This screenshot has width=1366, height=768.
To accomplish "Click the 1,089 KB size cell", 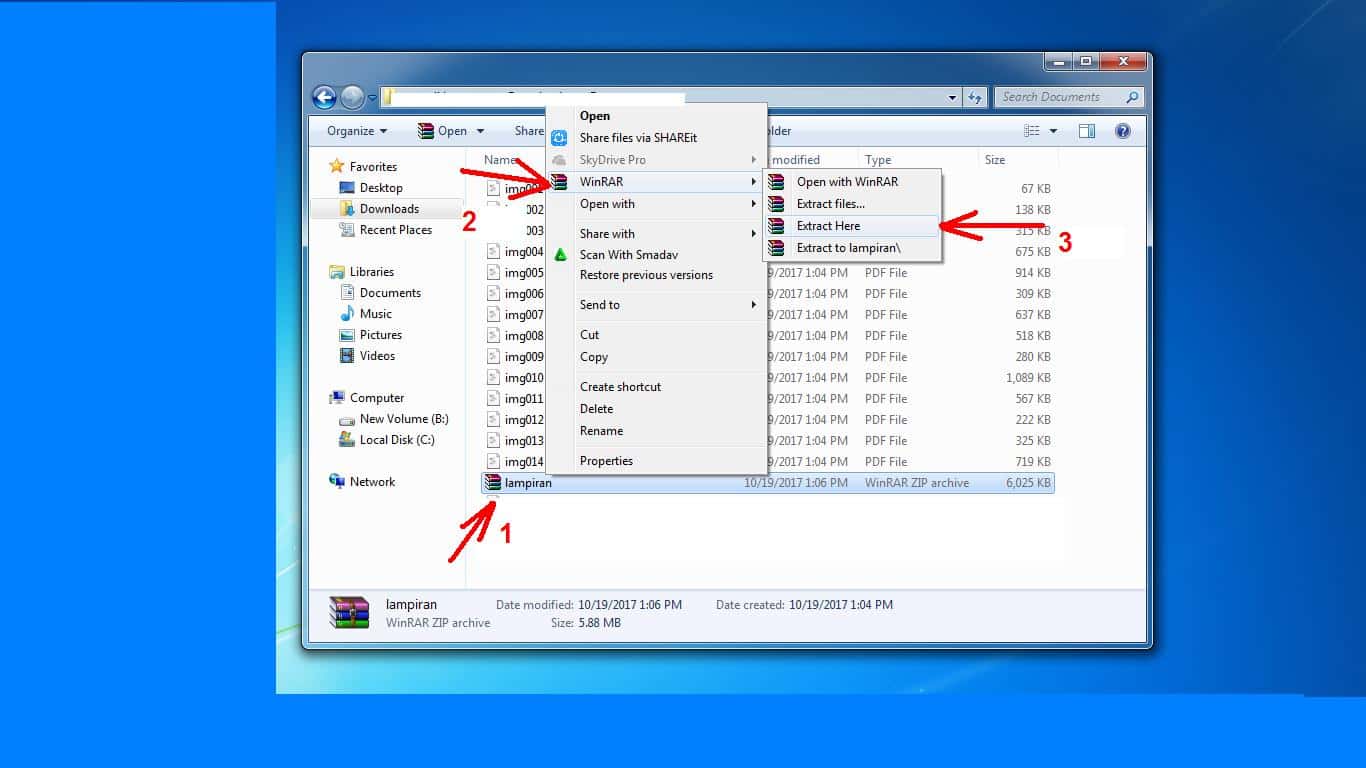I will tap(1028, 378).
